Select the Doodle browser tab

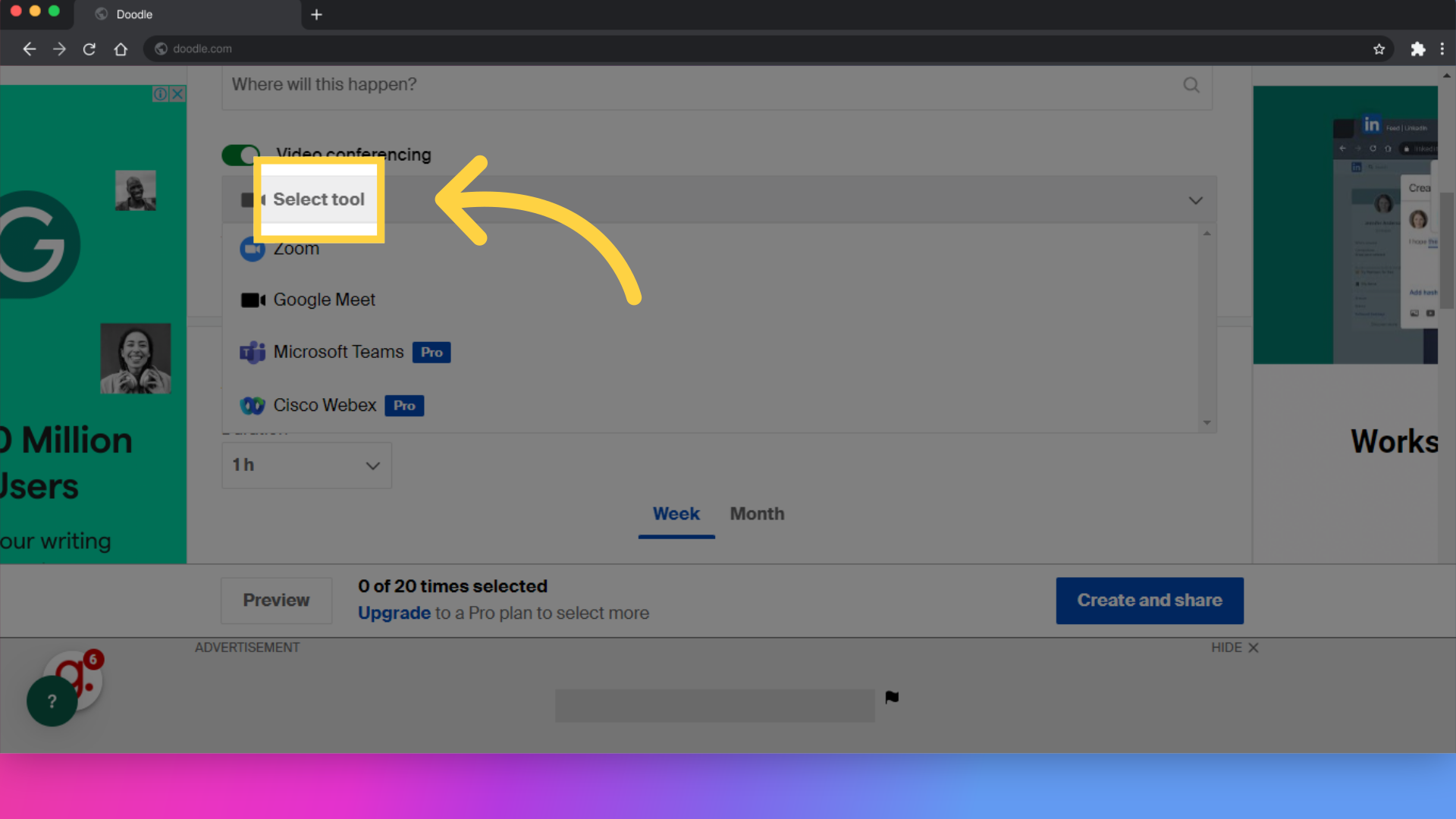tap(188, 14)
